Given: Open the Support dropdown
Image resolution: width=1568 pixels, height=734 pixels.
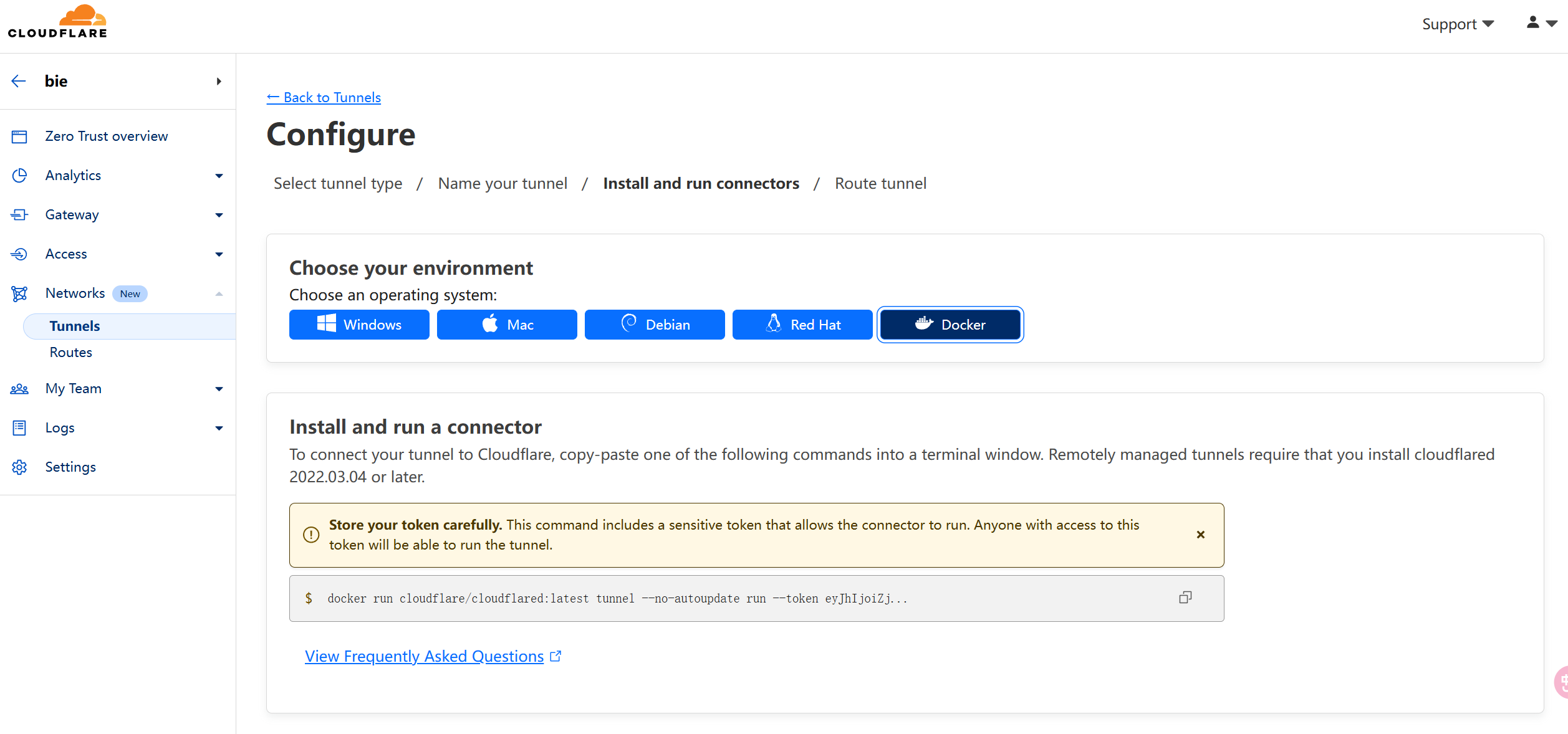Looking at the screenshot, I should (x=1458, y=24).
